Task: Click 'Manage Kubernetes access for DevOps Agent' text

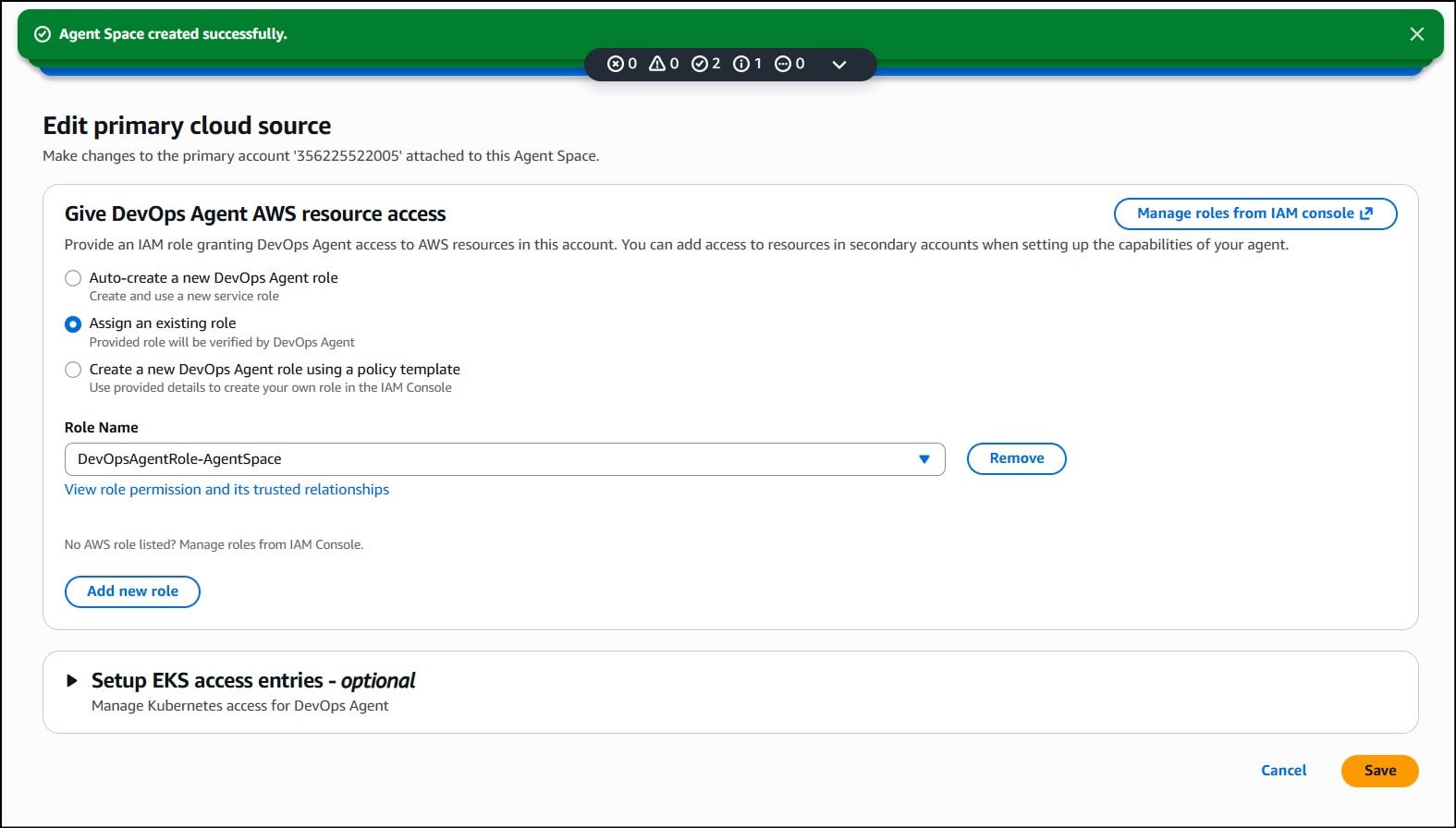Action: 239,706
